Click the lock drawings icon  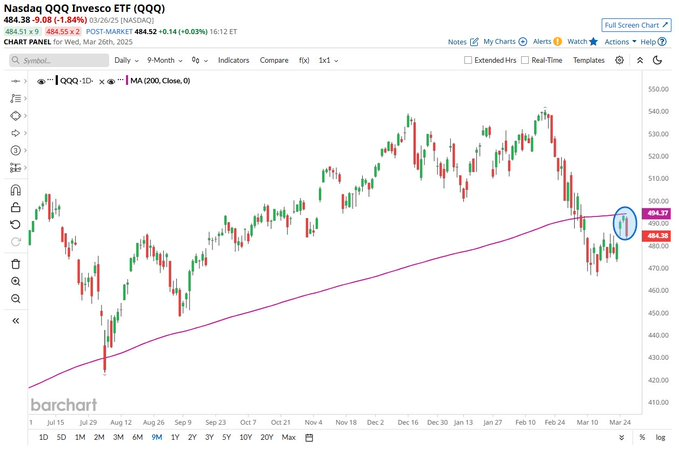(x=15, y=206)
